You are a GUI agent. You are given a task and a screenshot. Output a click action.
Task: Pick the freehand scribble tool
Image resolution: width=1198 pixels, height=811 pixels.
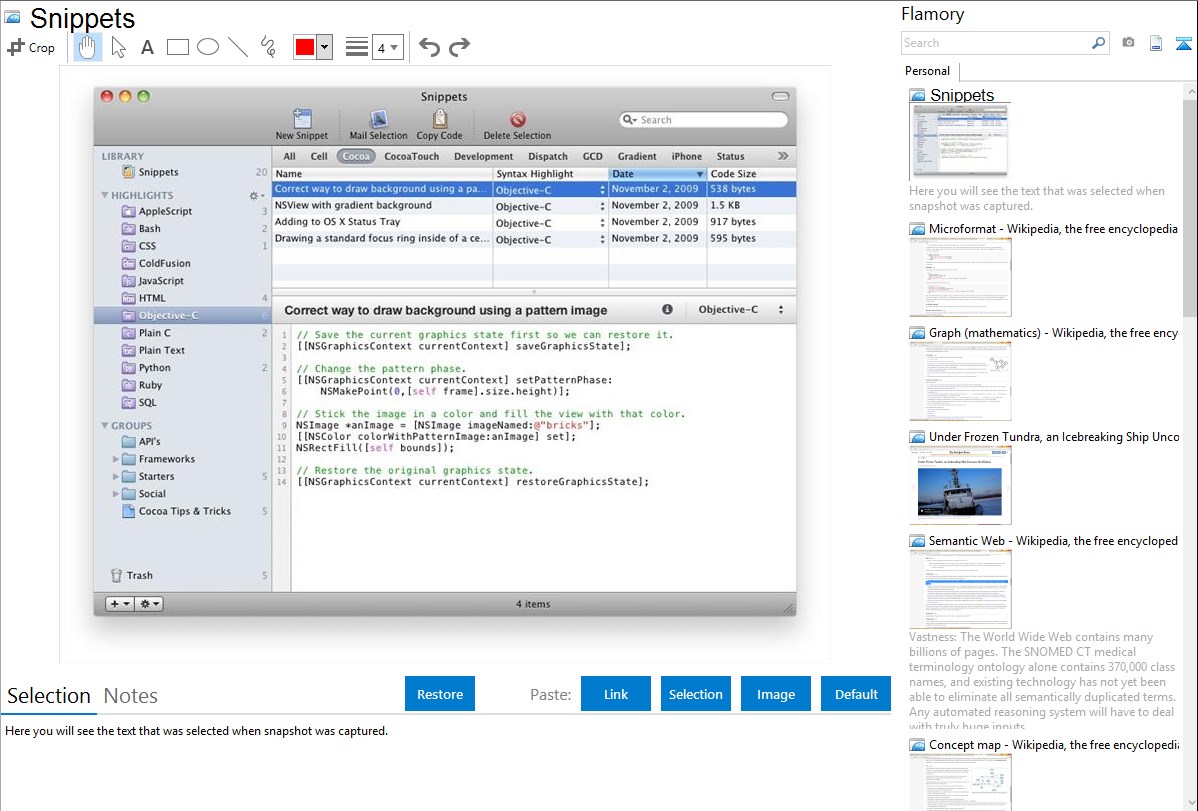pyautogui.click(x=268, y=47)
